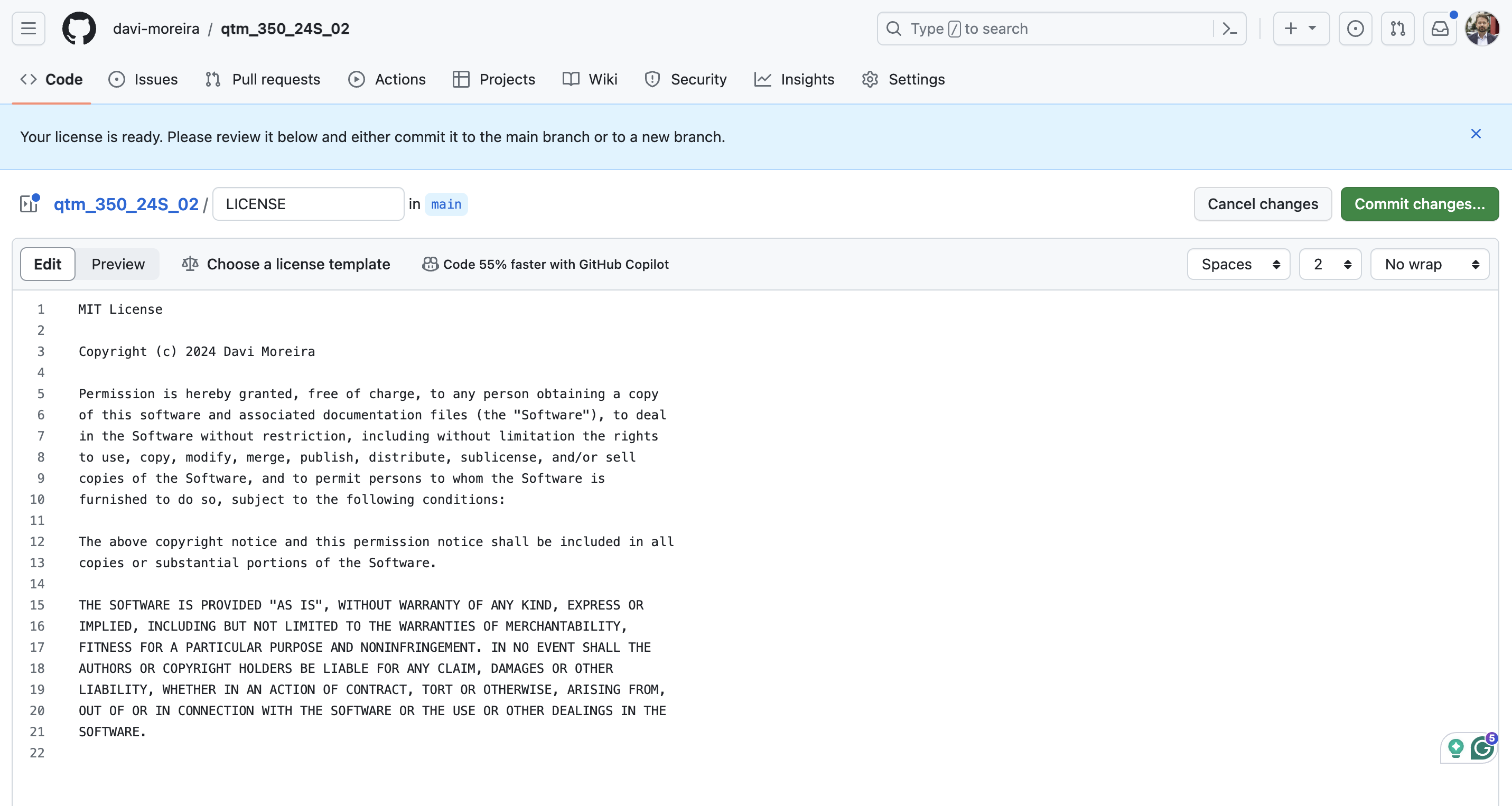Switch to the Preview view

tap(118, 264)
